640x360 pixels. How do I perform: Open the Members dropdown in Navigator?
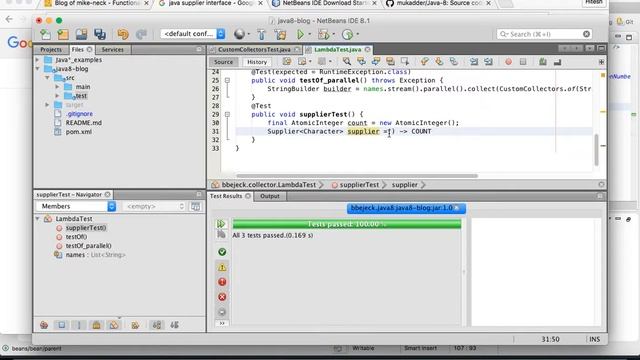click(76, 206)
